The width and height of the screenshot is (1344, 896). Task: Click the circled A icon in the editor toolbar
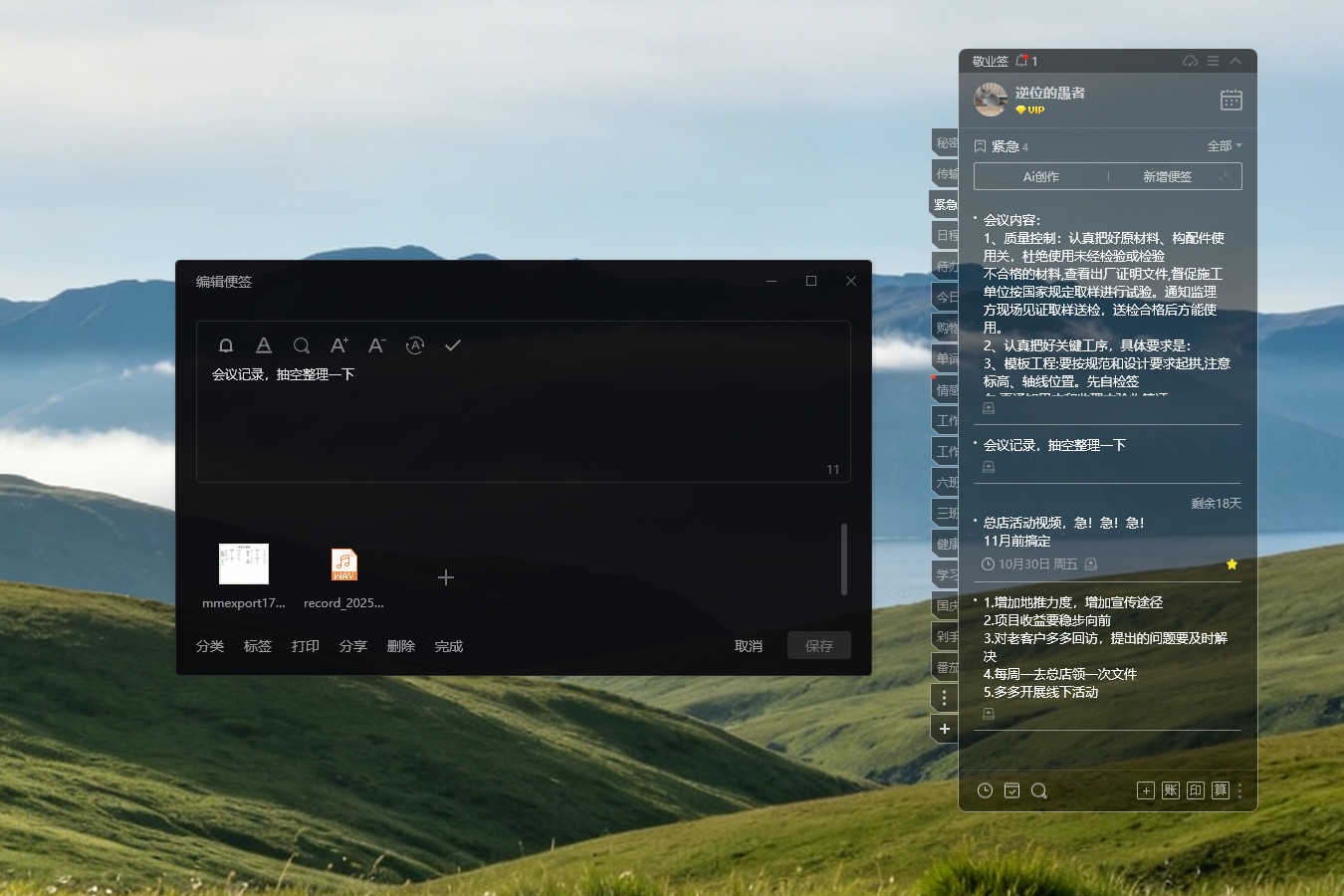tap(415, 345)
